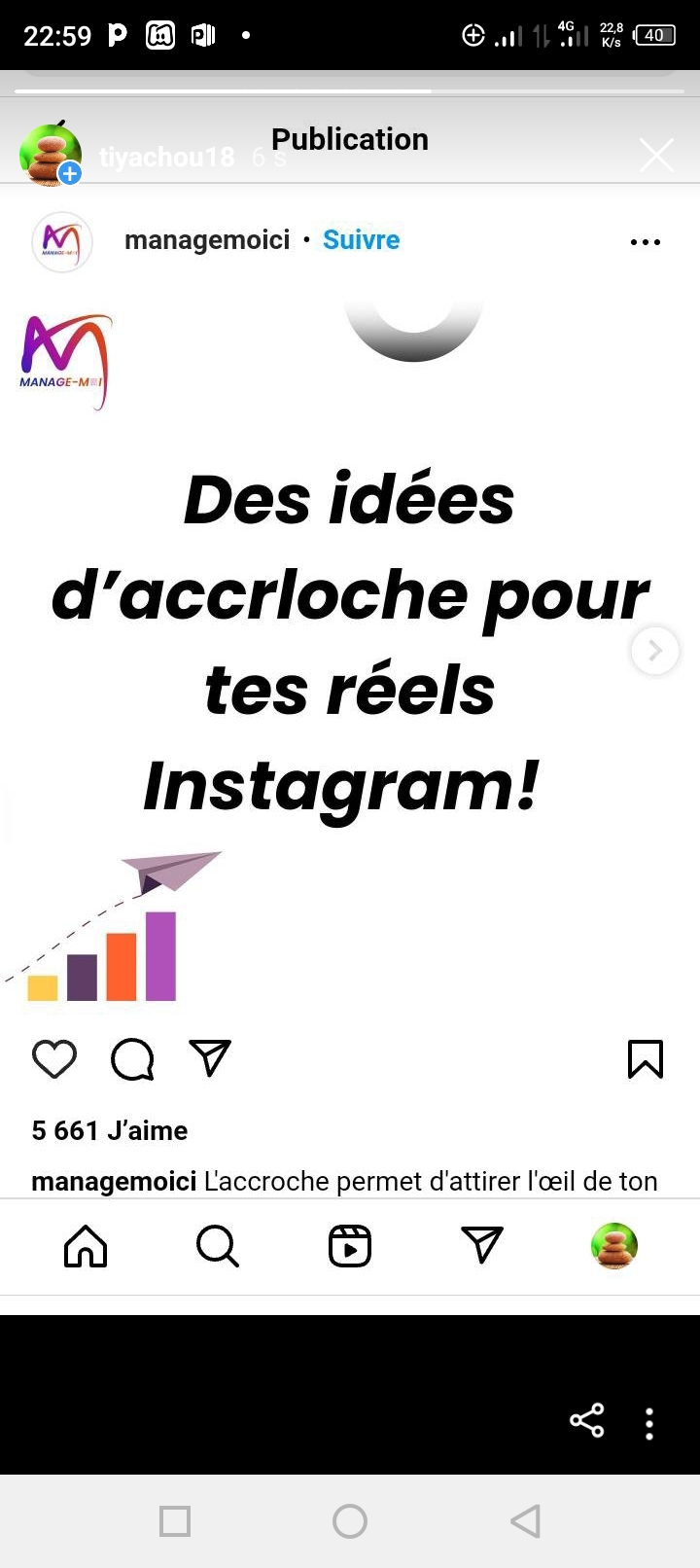Tap the share icon in black bar

pyautogui.click(x=587, y=1421)
